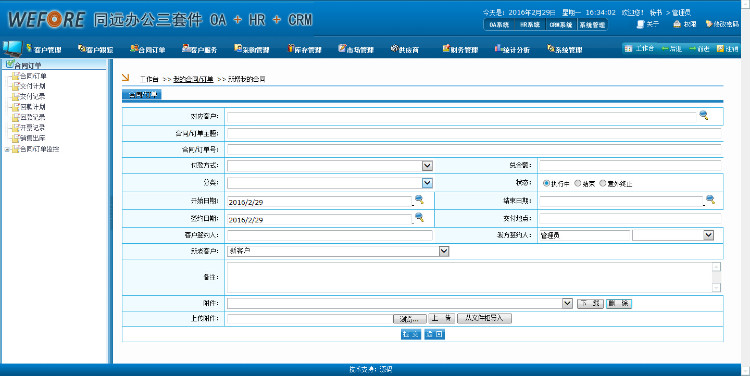750x376 pixels.
Task: Click the 下载 download button
Action: pos(590,303)
